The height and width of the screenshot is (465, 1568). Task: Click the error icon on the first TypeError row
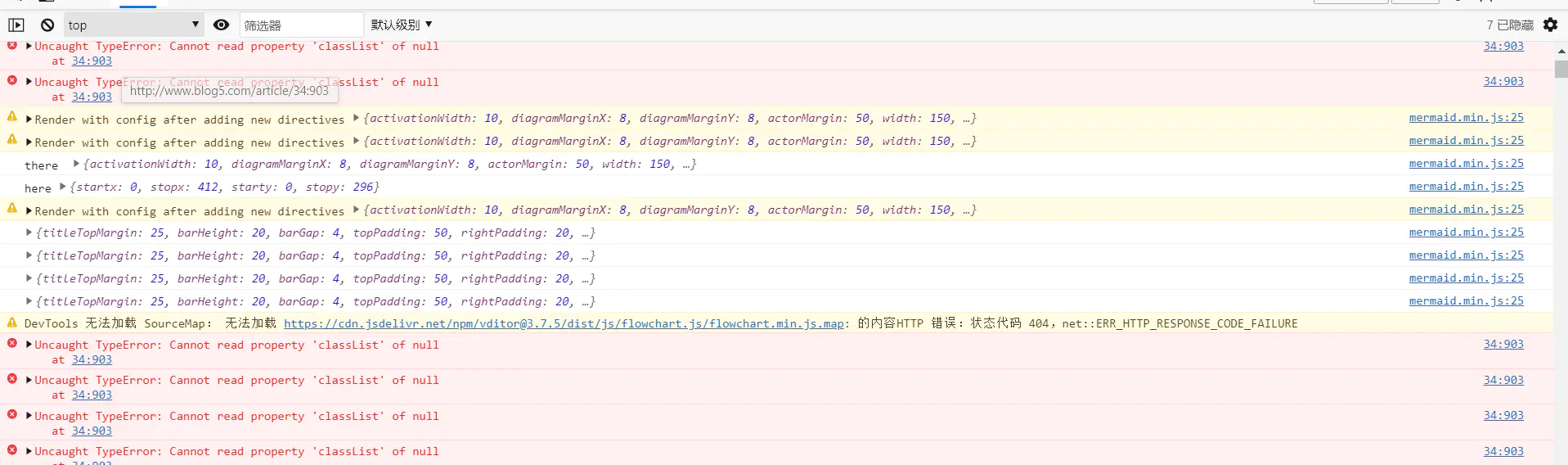pos(12,45)
